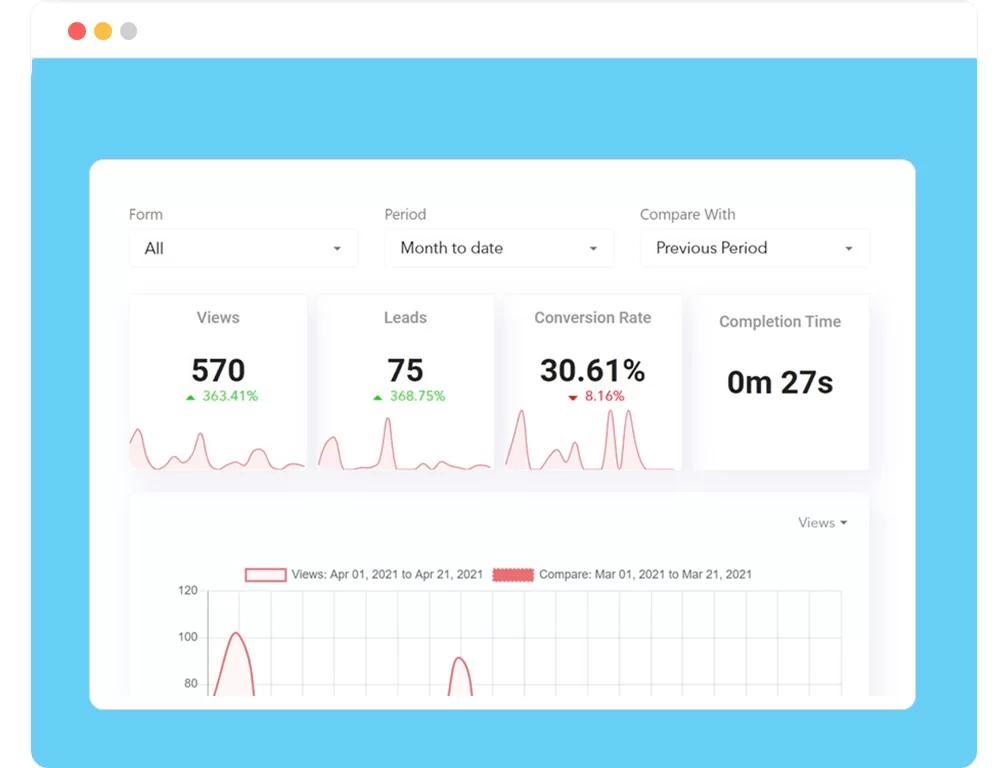Open the Form dropdown showing All

pos(243,248)
